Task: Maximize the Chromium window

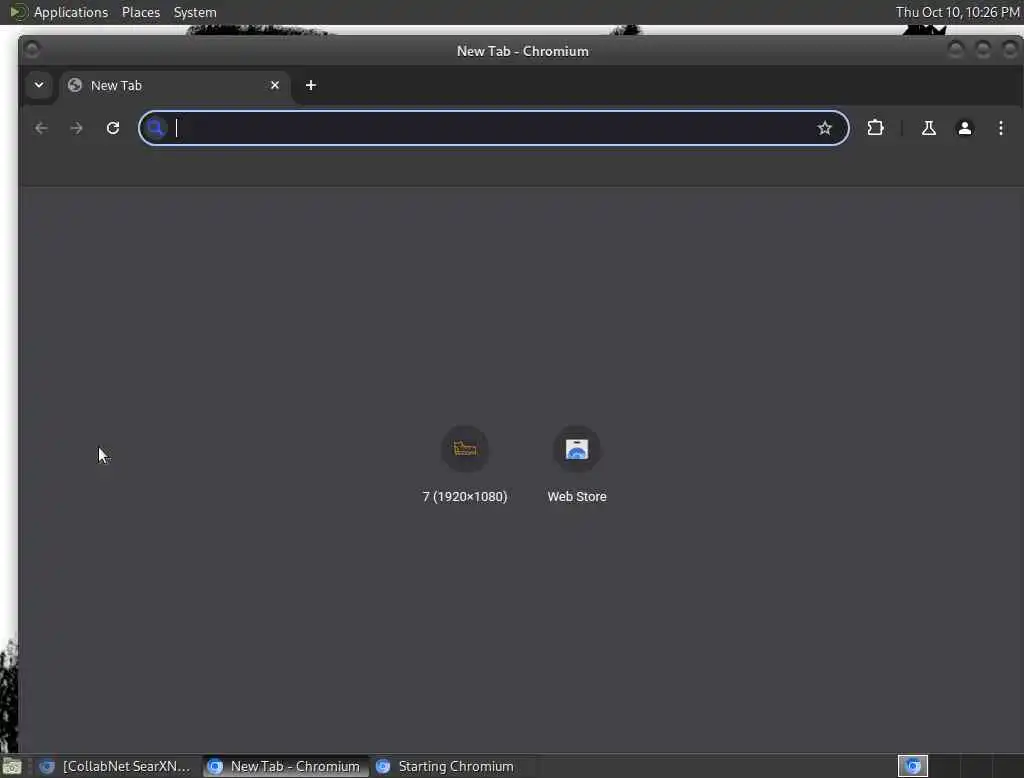Action: click(x=983, y=50)
